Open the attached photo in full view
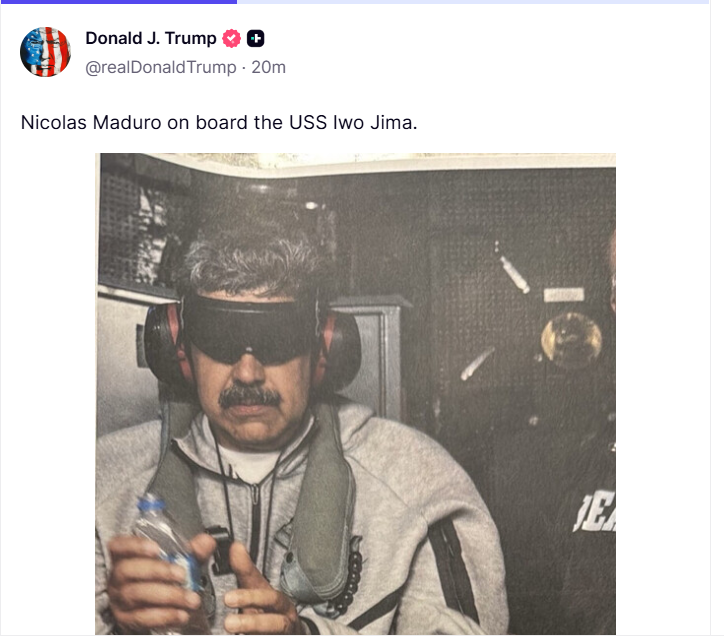Viewport: 724px width, 639px height. pos(355,394)
